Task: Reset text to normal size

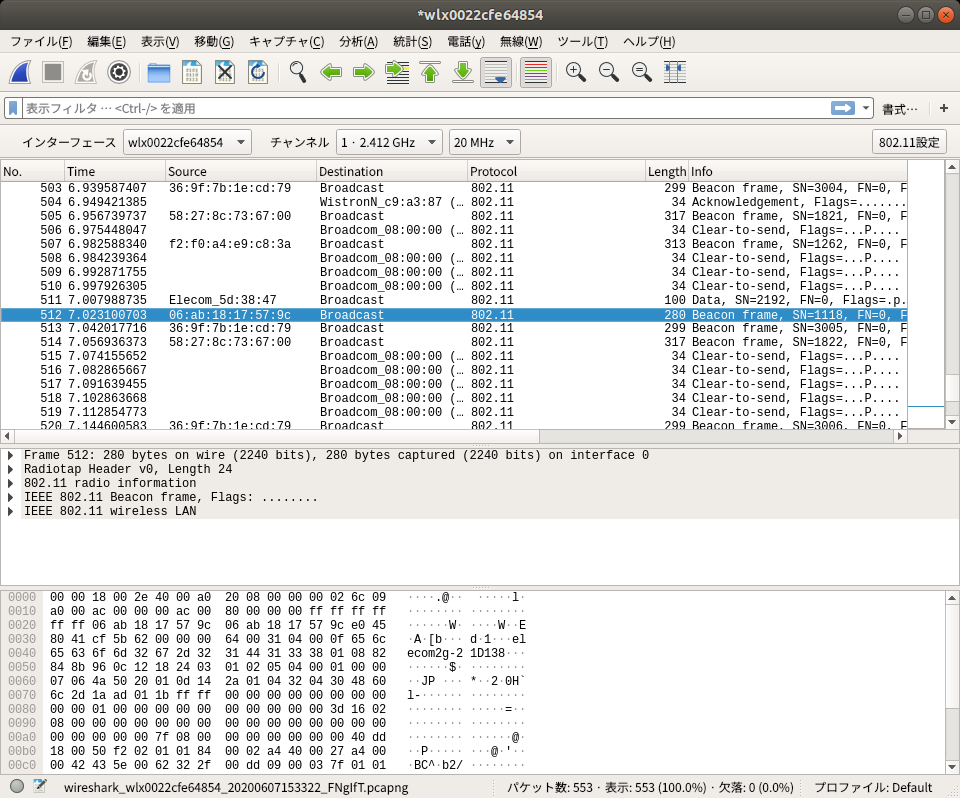Action: pyautogui.click(x=642, y=72)
